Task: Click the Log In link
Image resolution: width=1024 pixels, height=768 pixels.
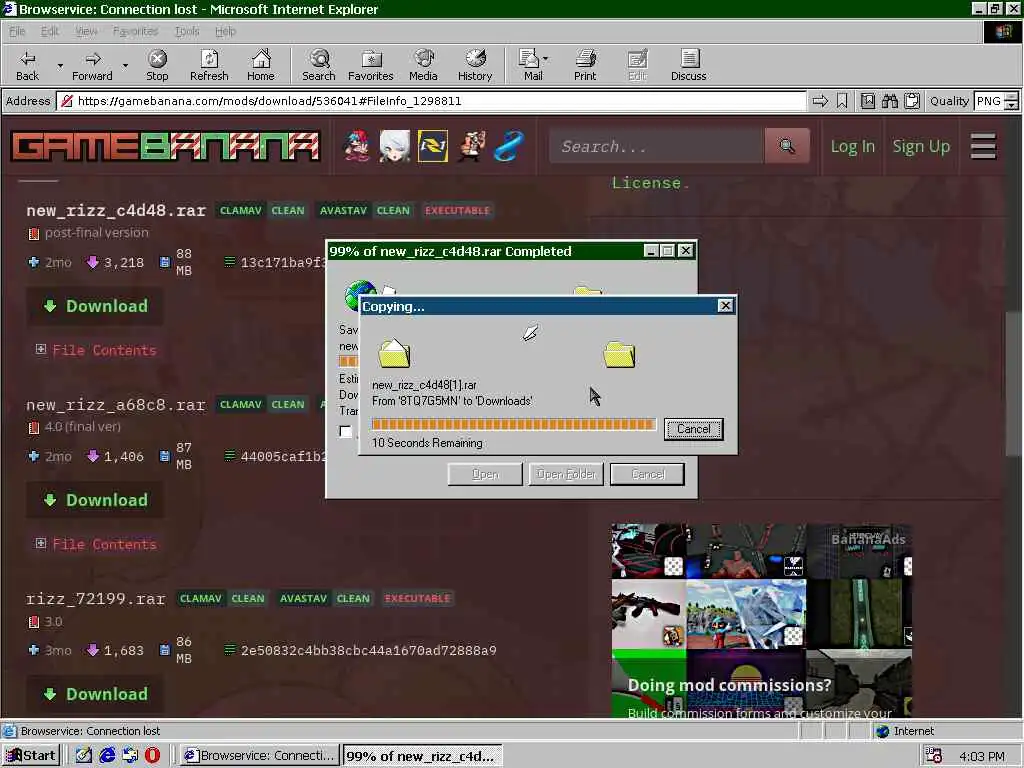Action: (x=852, y=146)
